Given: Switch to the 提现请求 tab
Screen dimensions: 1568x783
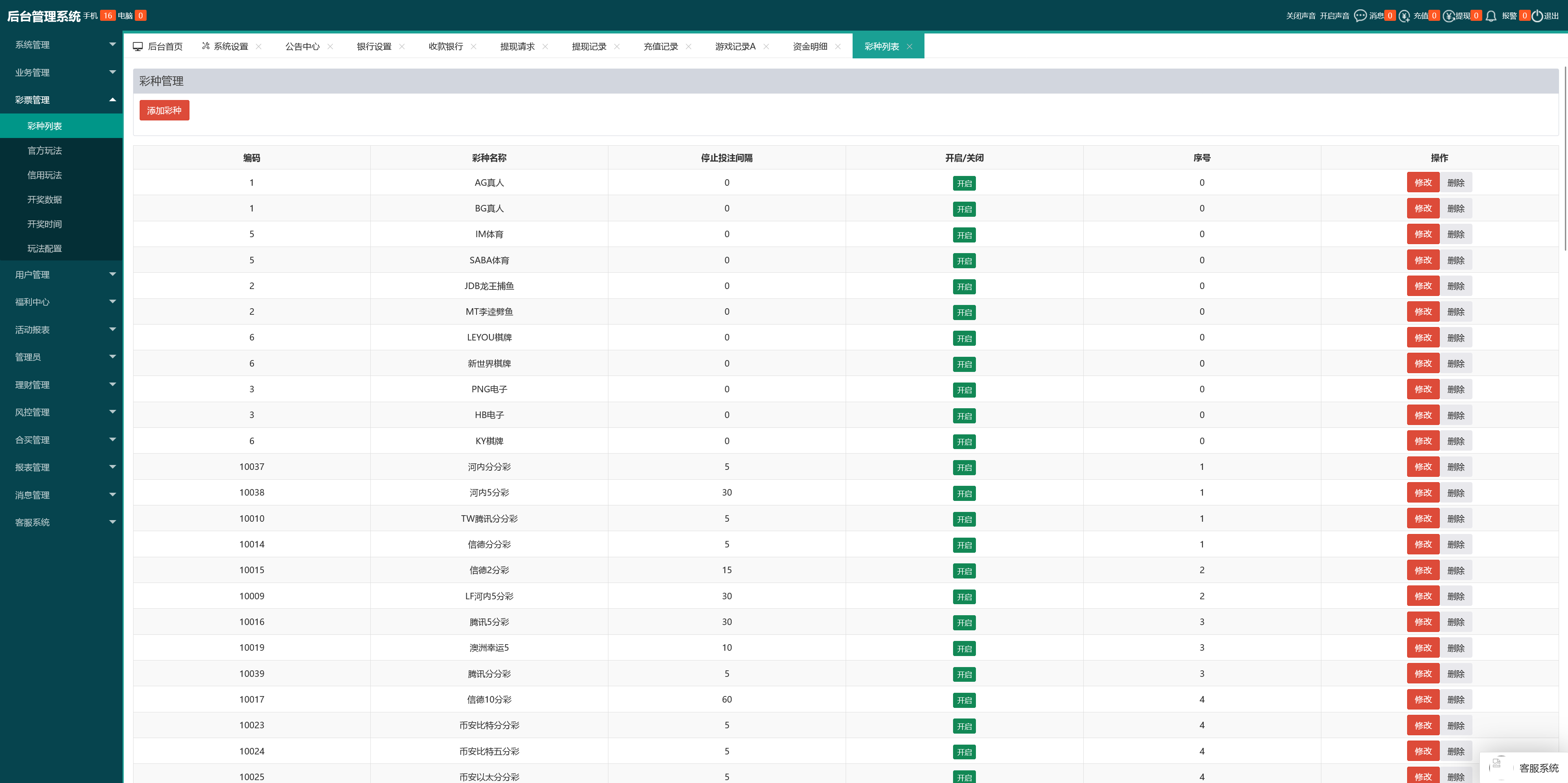Looking at the screenshot, I should (x=517, y=46).
